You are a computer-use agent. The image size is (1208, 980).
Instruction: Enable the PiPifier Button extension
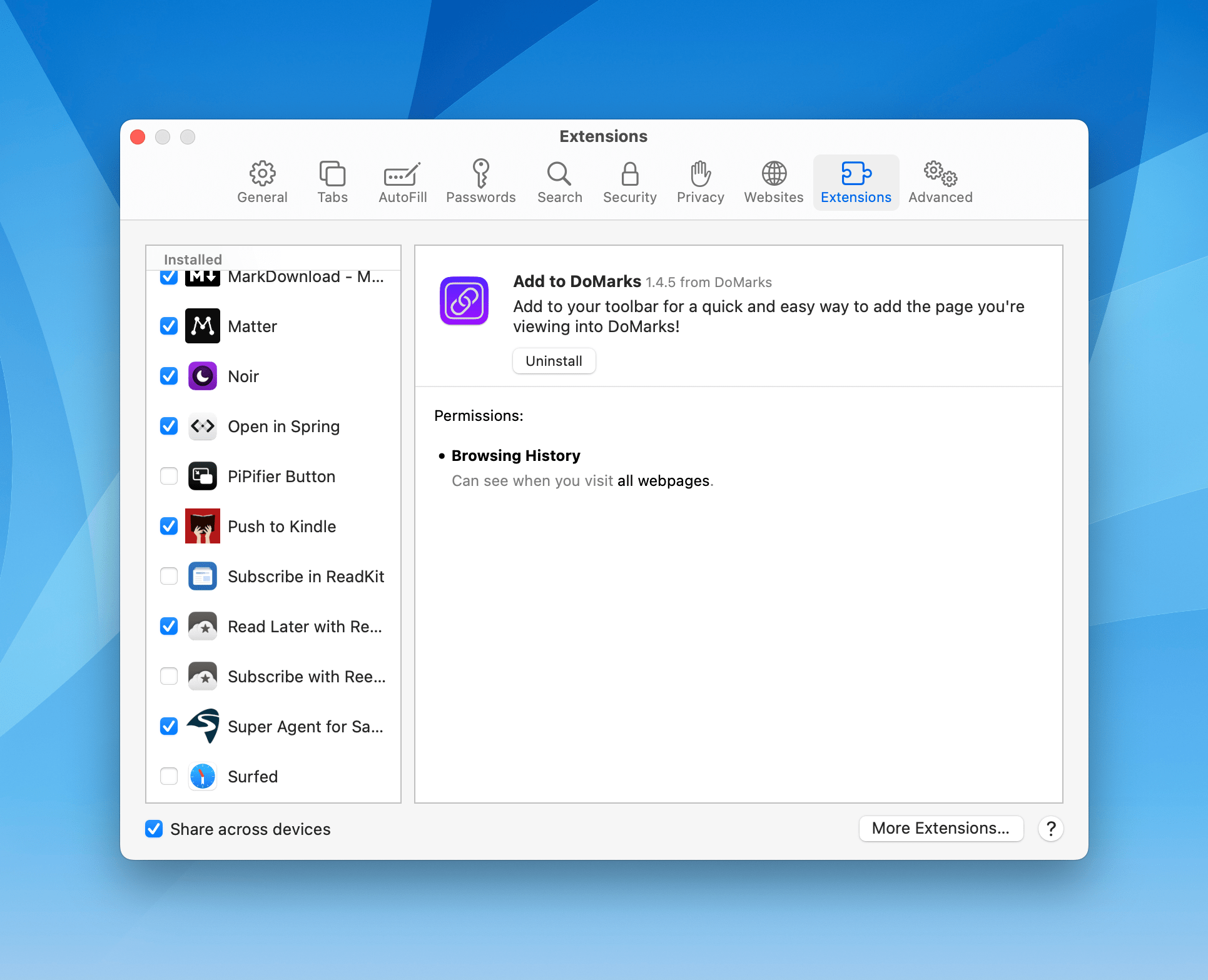169,476
